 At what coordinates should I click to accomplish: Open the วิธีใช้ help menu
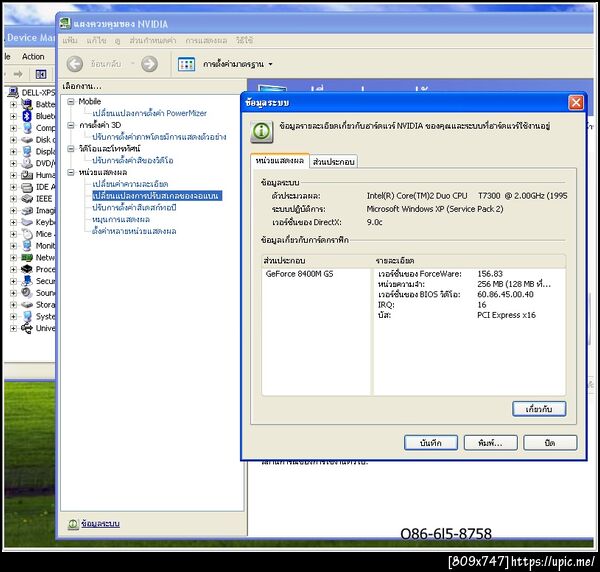pos(245,41)
